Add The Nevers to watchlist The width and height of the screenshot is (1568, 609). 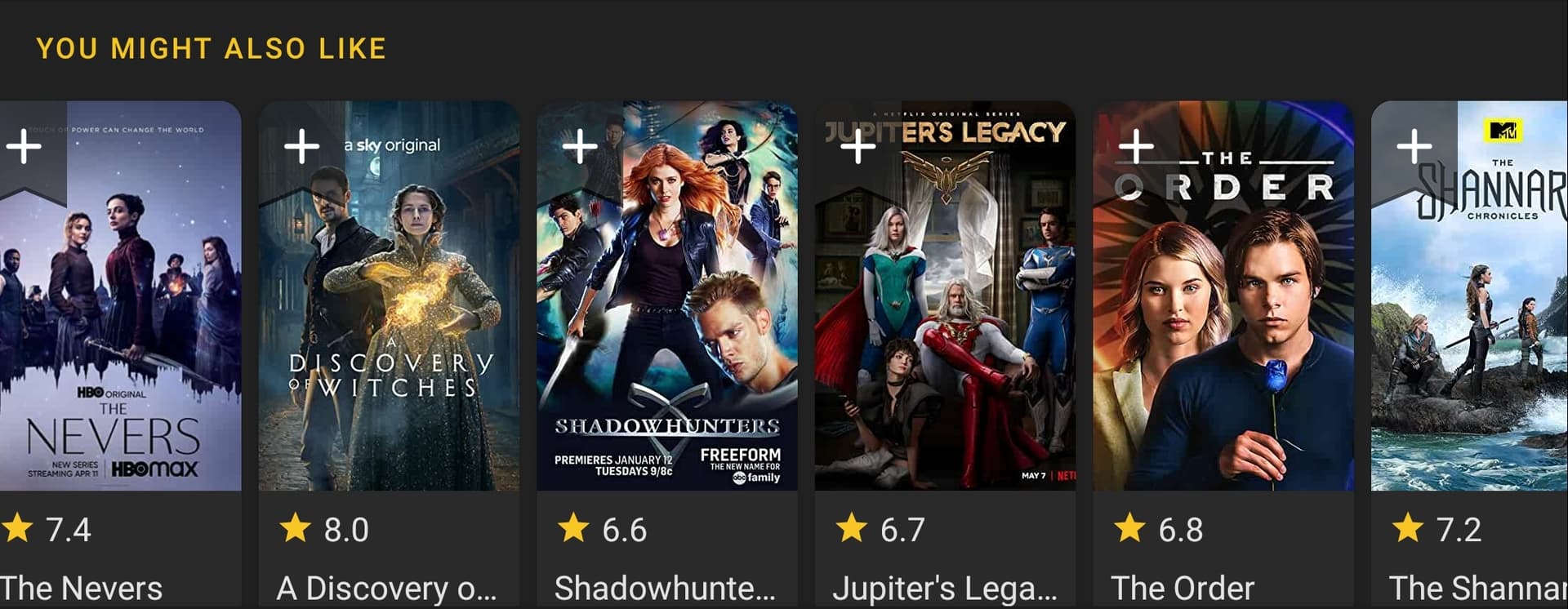click(24, 147)
